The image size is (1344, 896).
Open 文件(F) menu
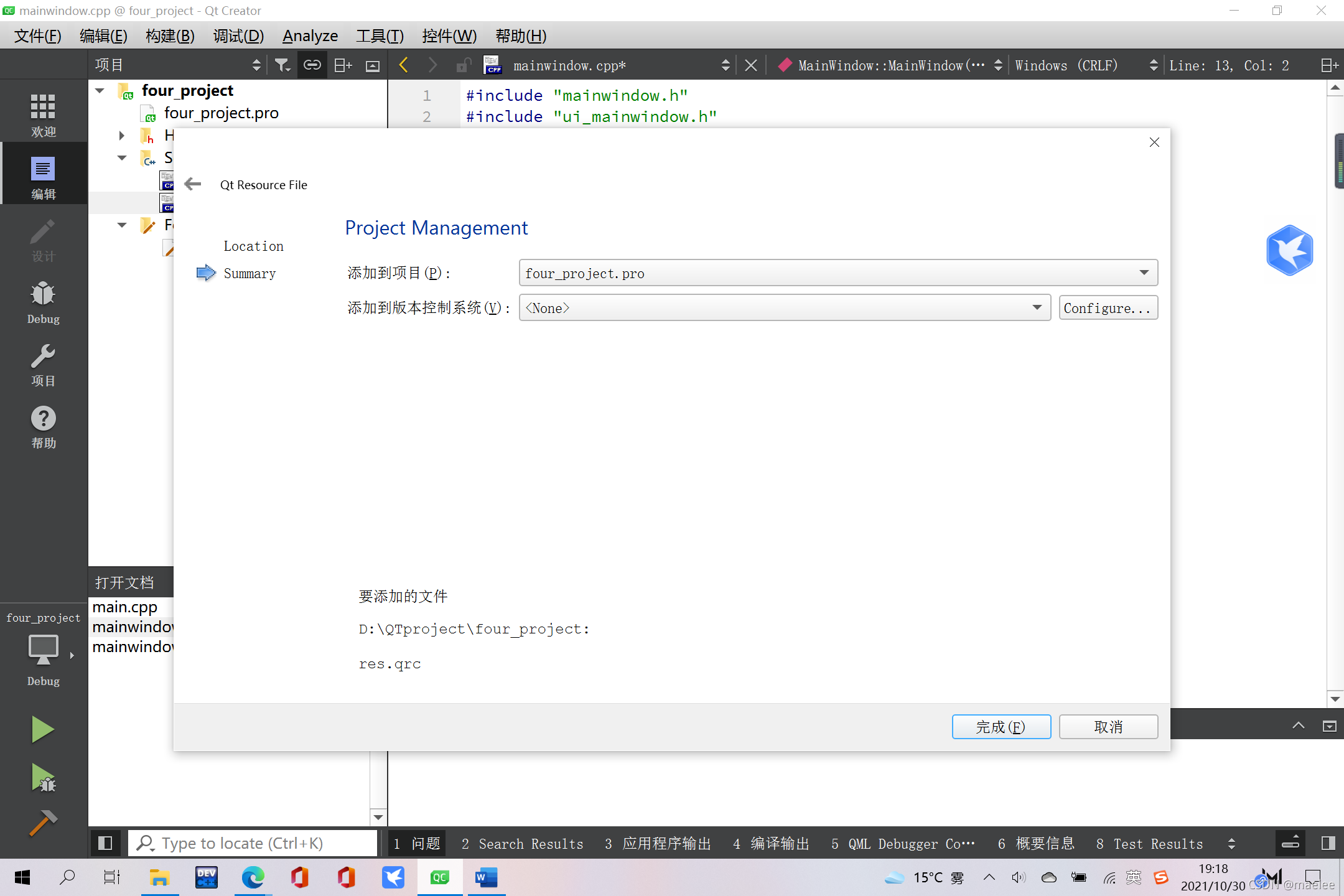(x=37, y=35)
